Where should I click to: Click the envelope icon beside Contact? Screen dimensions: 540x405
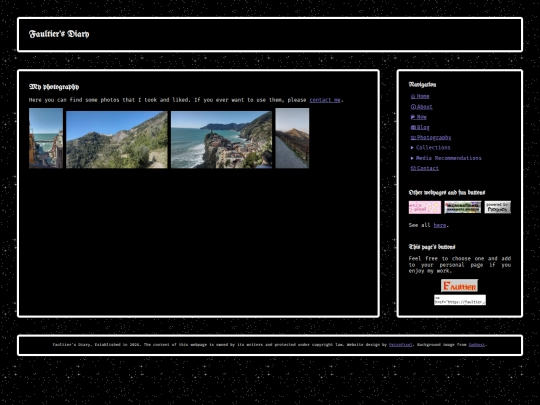[x=413, y=168]
